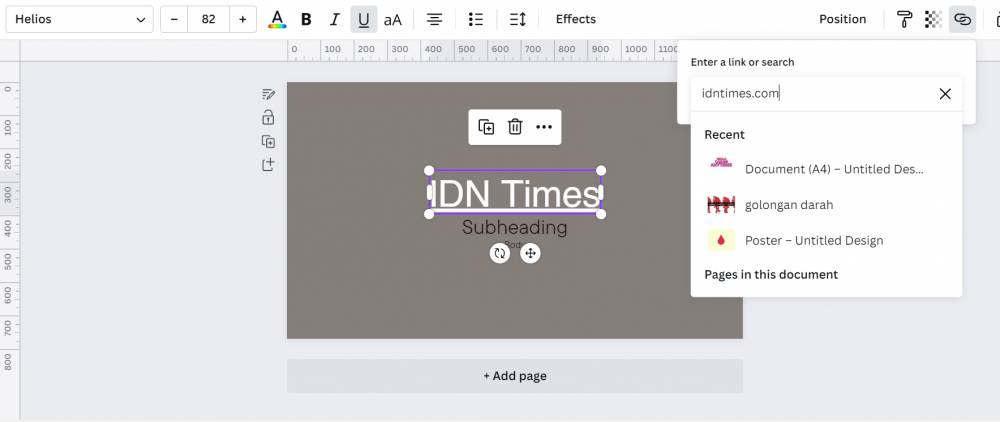Lock the page with padlock icon
Image resolution: width=1000 pixels, height=422 pixels.
268,117
